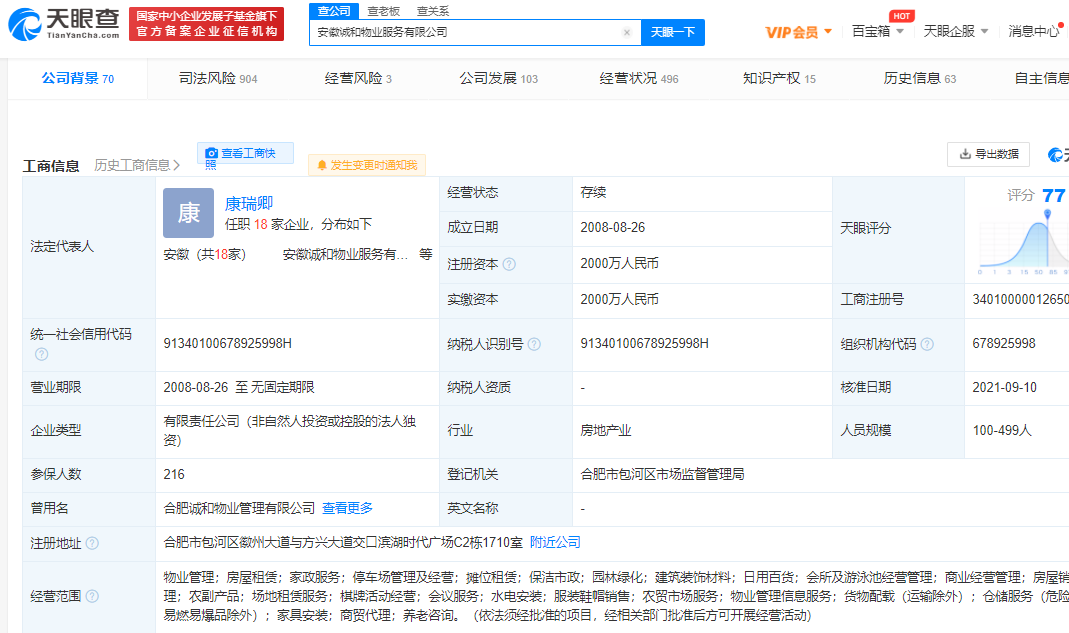Click the bell icon on 发生变更时通知我
The width and height of the screenshot is (1069, 633).
(x=322, y=165)
